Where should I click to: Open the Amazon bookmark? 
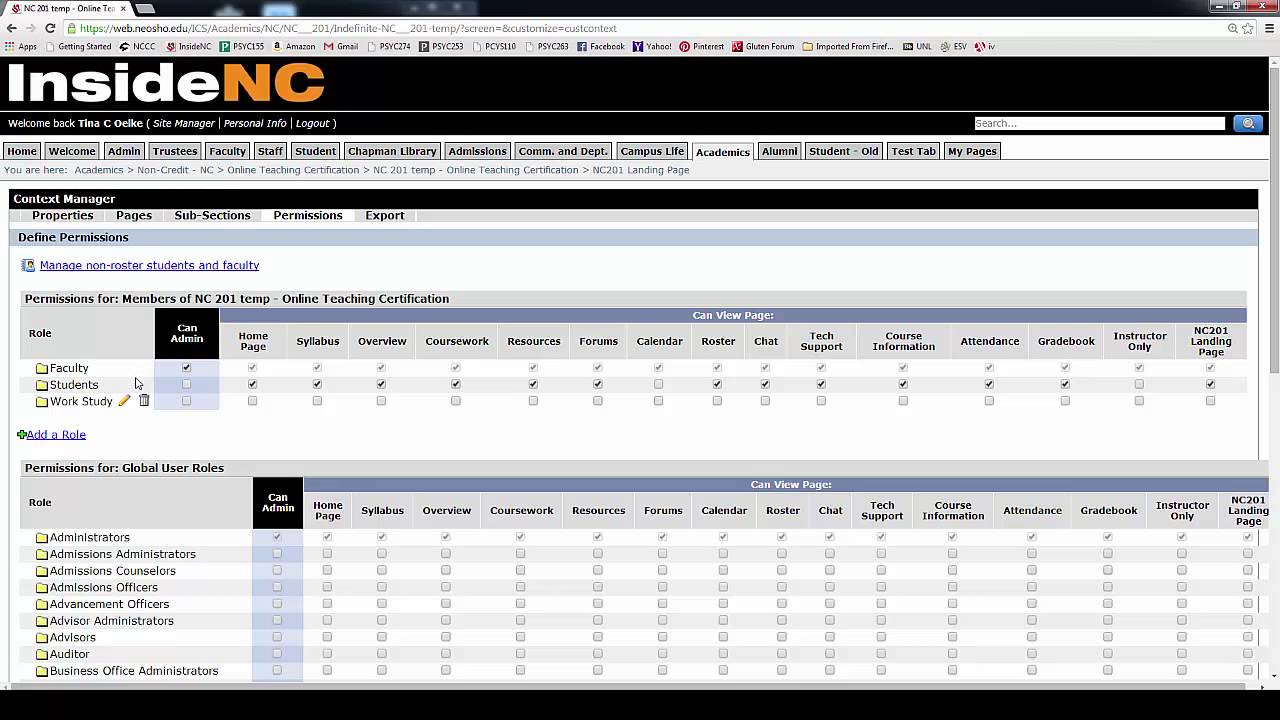[292, 46]
